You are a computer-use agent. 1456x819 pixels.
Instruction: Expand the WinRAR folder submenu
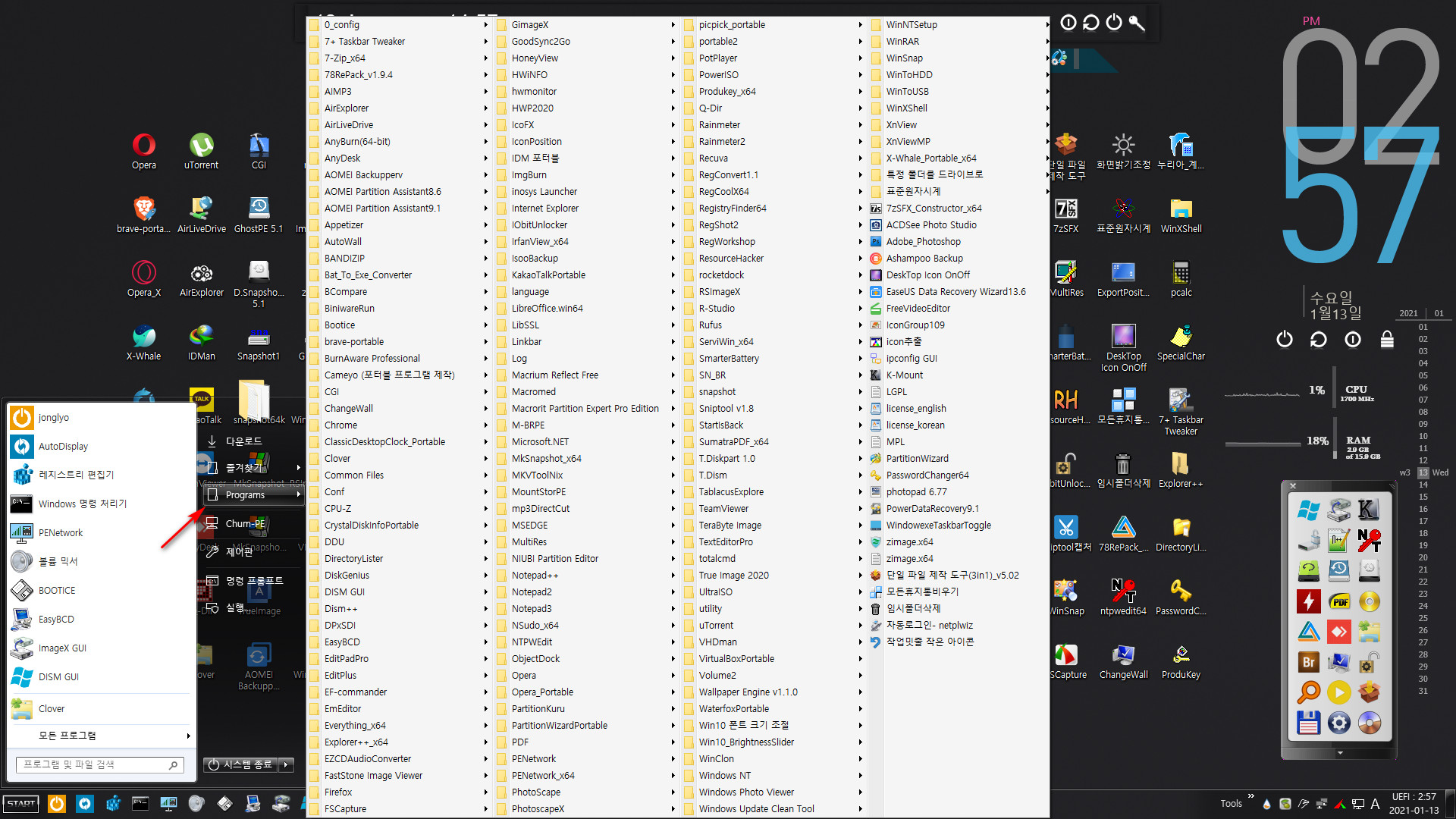pyautogui.click(x=960, y=42)
